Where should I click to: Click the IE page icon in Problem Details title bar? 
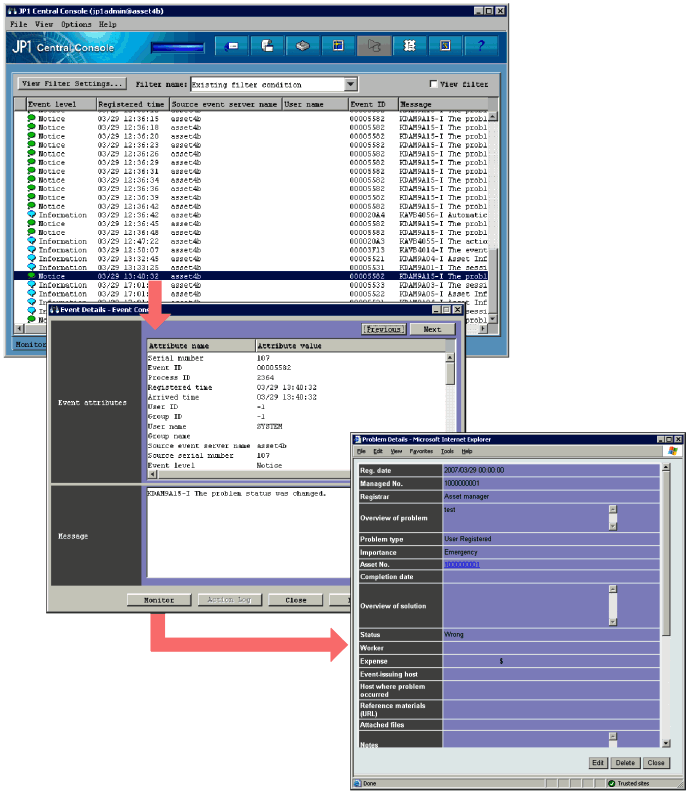(x=357, y=439)
